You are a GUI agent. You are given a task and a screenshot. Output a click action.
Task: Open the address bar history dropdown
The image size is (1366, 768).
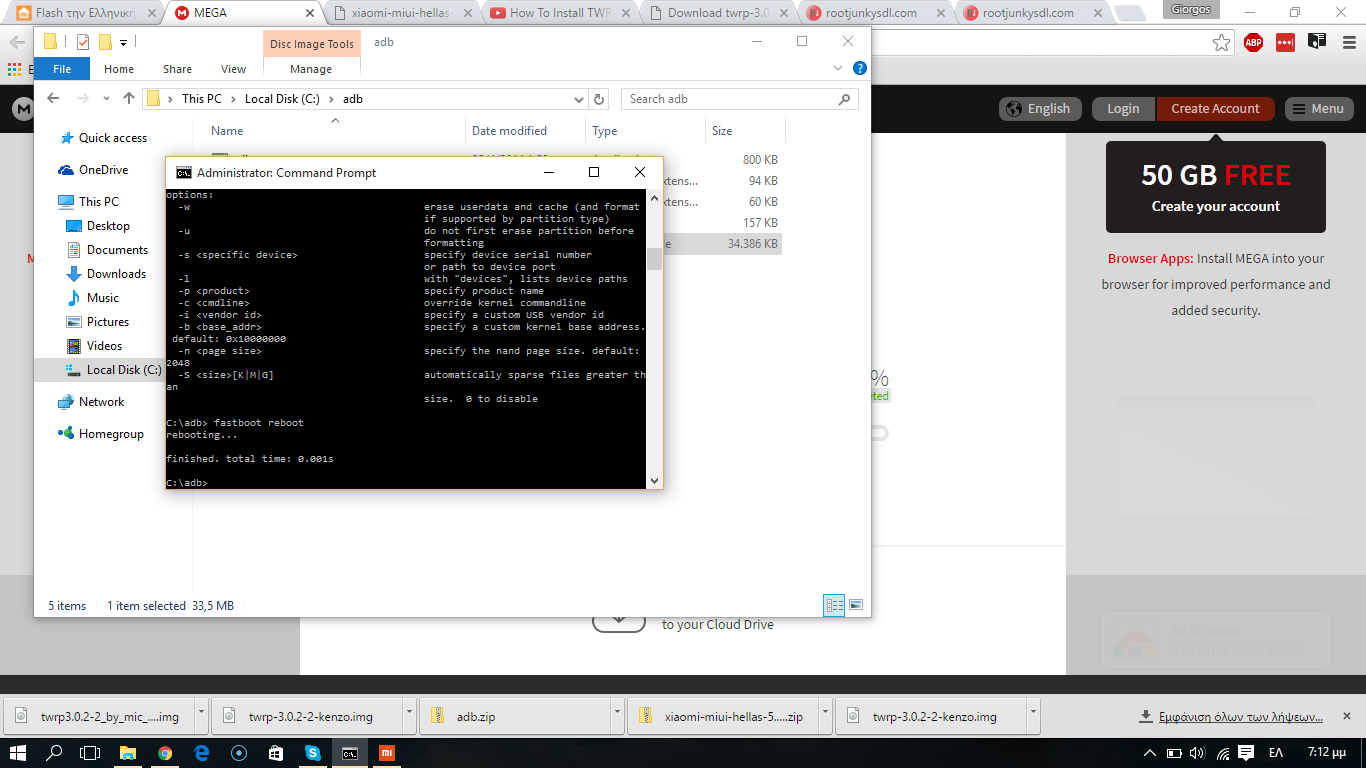[x=579, y=99]
